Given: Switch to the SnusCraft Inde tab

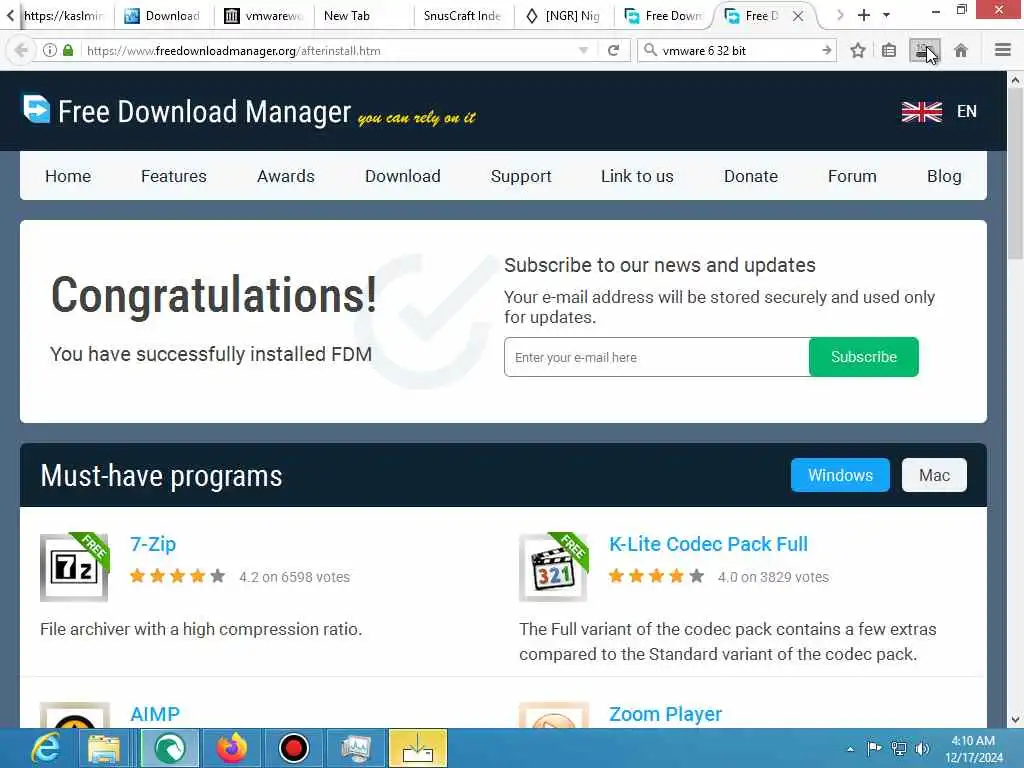Looking at the screenshot, I should pyautogui.click(x=463, y=16).
